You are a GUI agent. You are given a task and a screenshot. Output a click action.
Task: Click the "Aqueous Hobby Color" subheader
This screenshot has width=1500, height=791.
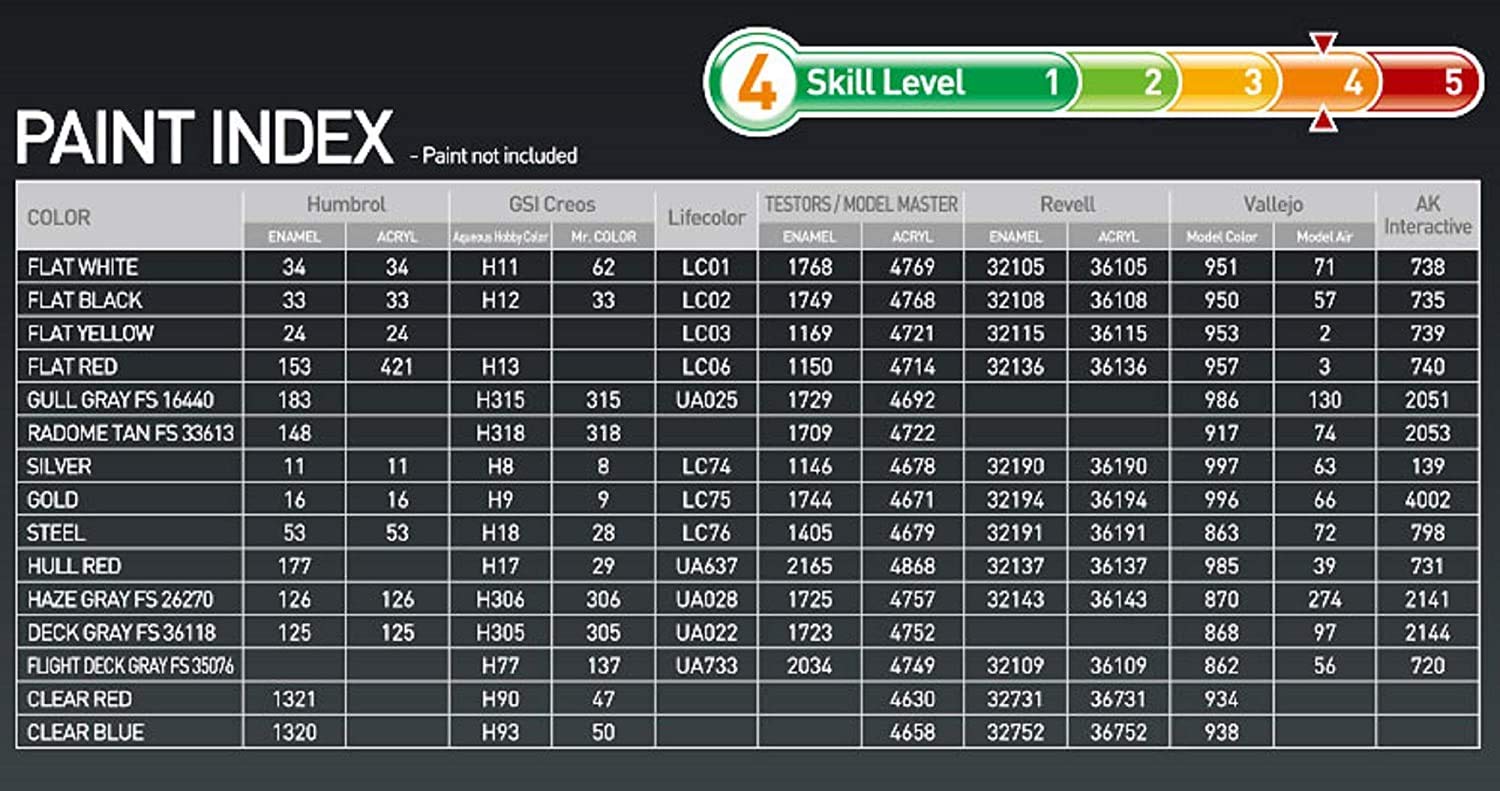click(x=501, y=237)
